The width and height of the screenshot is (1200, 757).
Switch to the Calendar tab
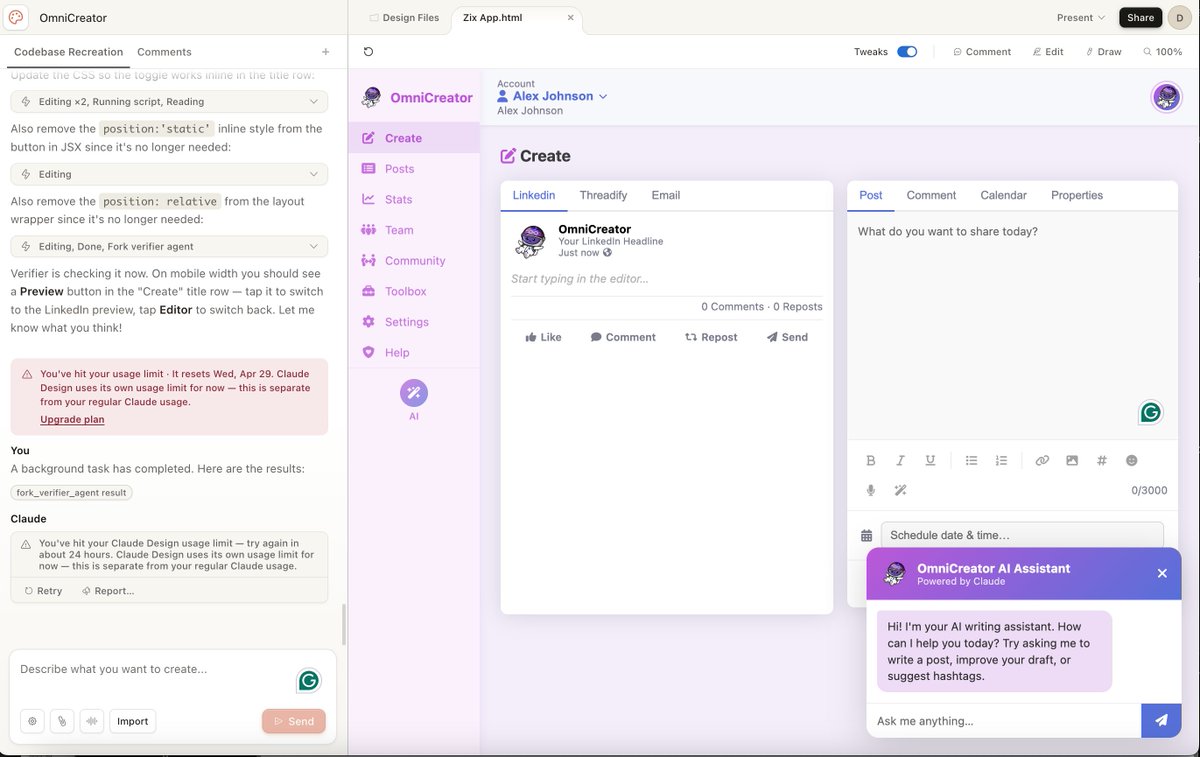[x=1003, y=195]
